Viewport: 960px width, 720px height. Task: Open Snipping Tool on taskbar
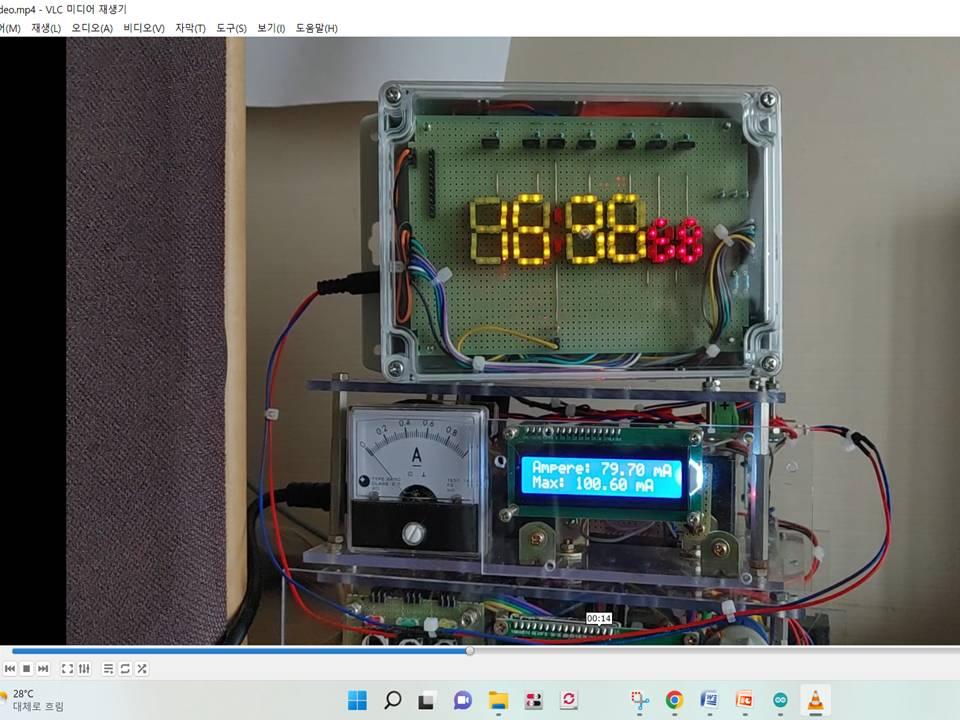(640, 700)
